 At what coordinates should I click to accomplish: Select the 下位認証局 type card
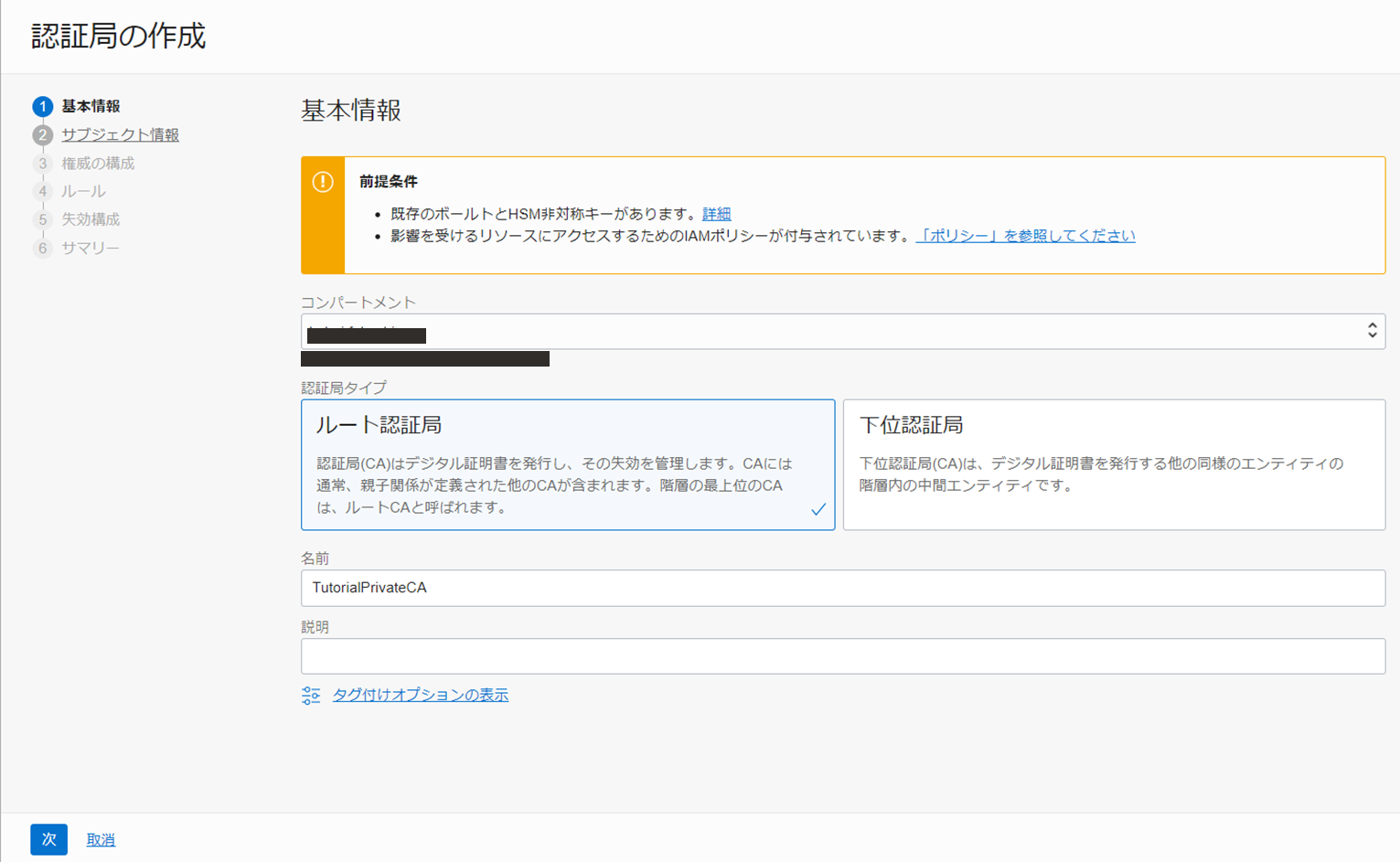point(1113,464)
